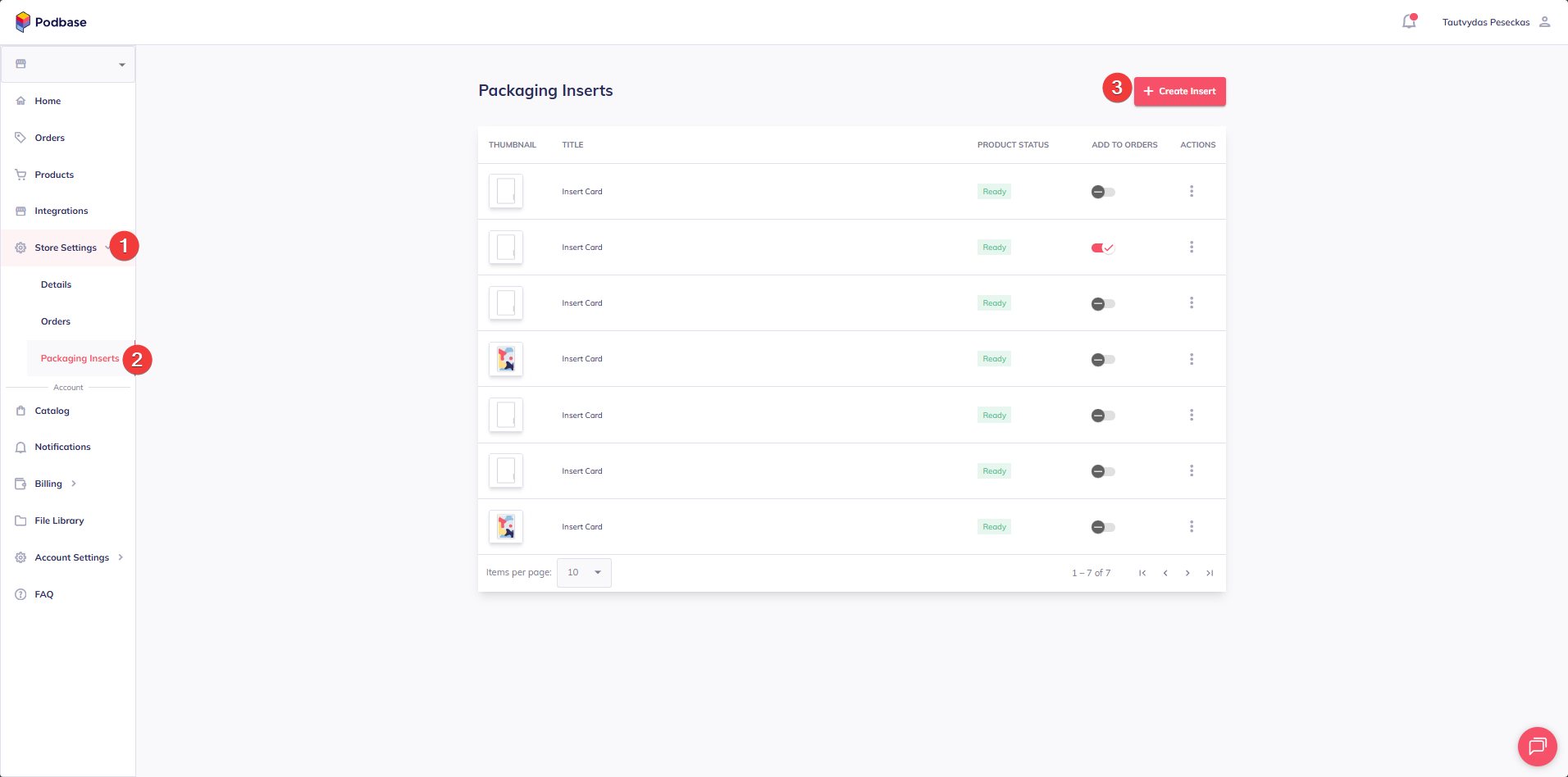Image resolution: width=1568 pixels, height=777 pixels.
Task: Open Integrations from the sidebar
Action: coord(62,211)
